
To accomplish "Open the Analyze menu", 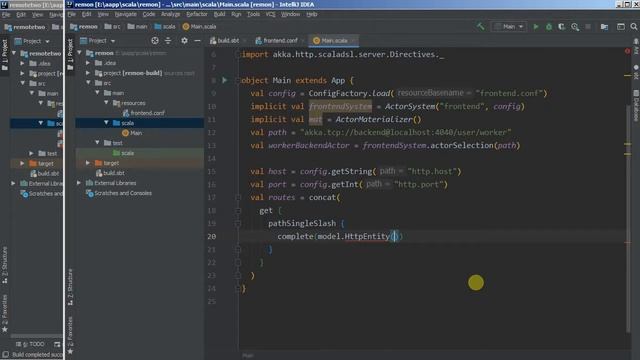I will (x=170, y=14).
